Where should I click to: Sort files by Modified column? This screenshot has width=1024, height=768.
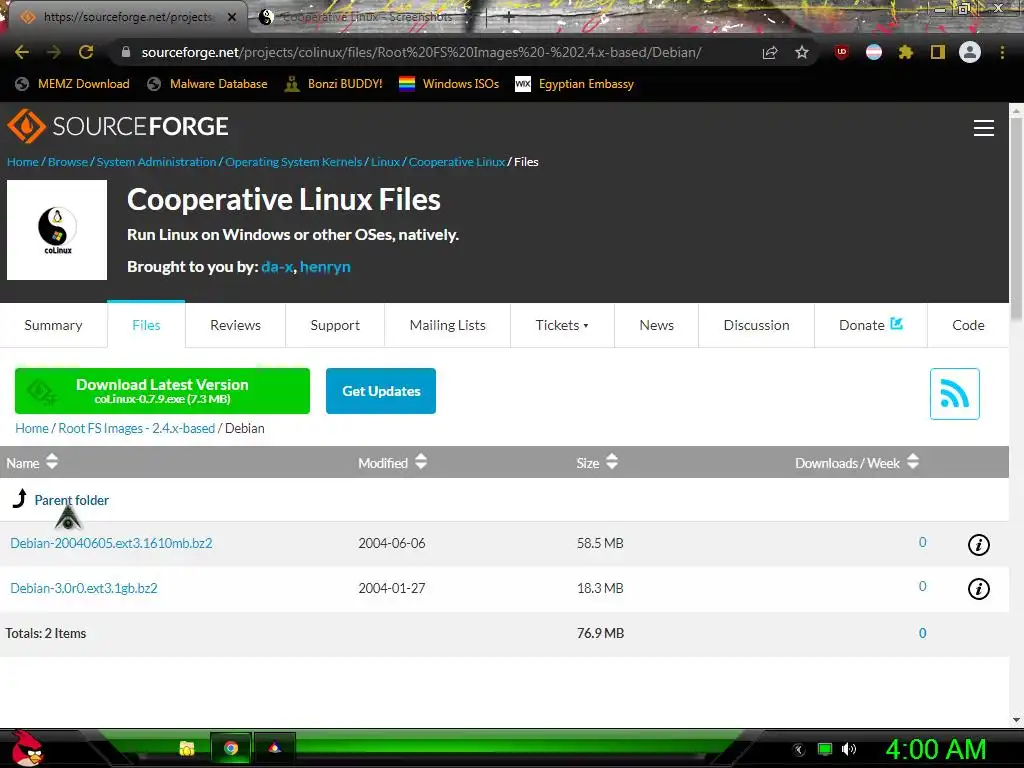point(392,462)
